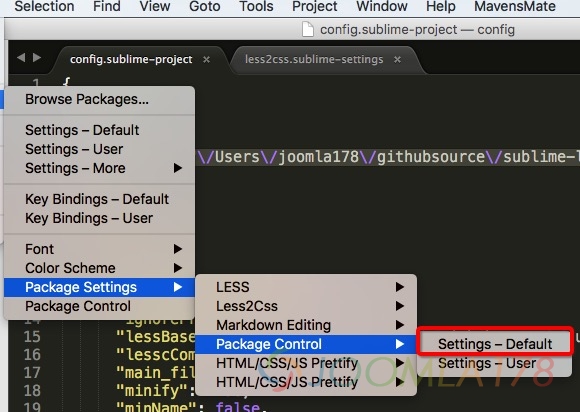Expand Markdown Editing package settings

coord(306,325)
